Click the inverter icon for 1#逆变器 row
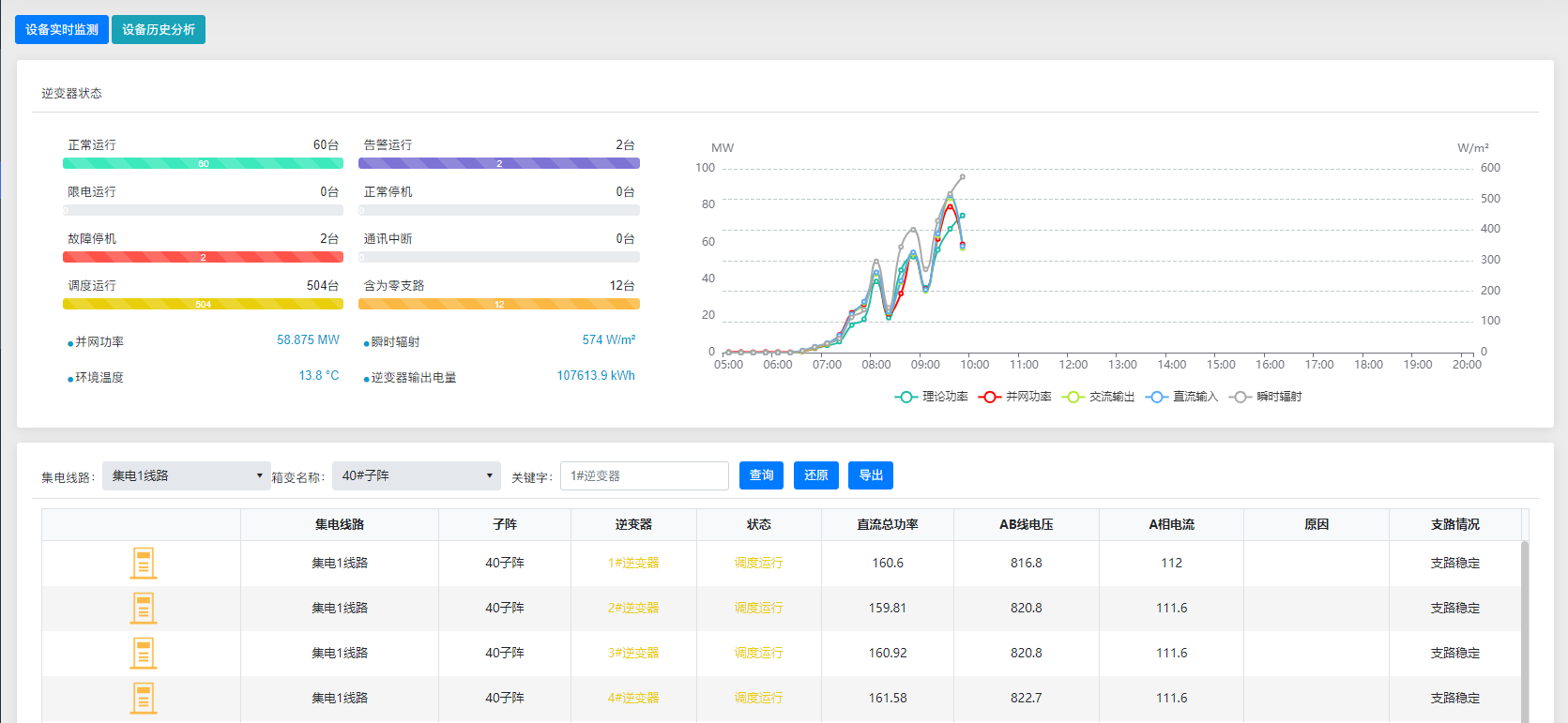This screenshot has height=723, width=1568. coord(144,563)
